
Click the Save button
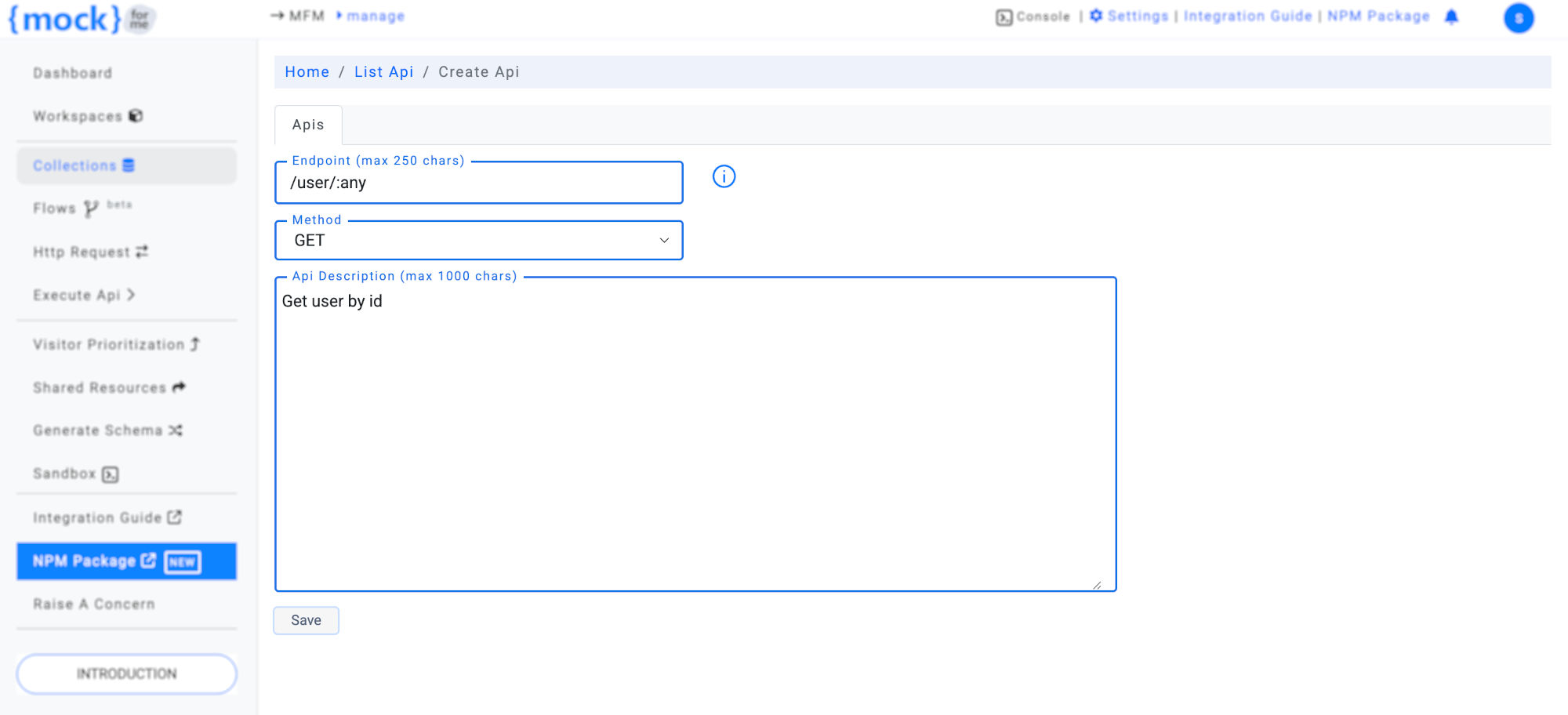pos(306,620)
